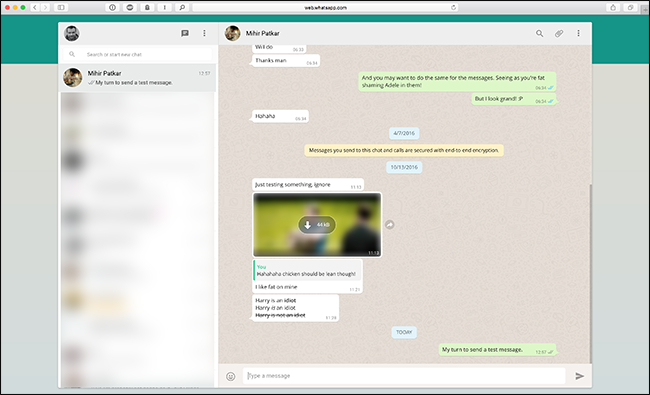
Task: Click the 4/7/2016 date marker
Action: [x=404, y=133]
